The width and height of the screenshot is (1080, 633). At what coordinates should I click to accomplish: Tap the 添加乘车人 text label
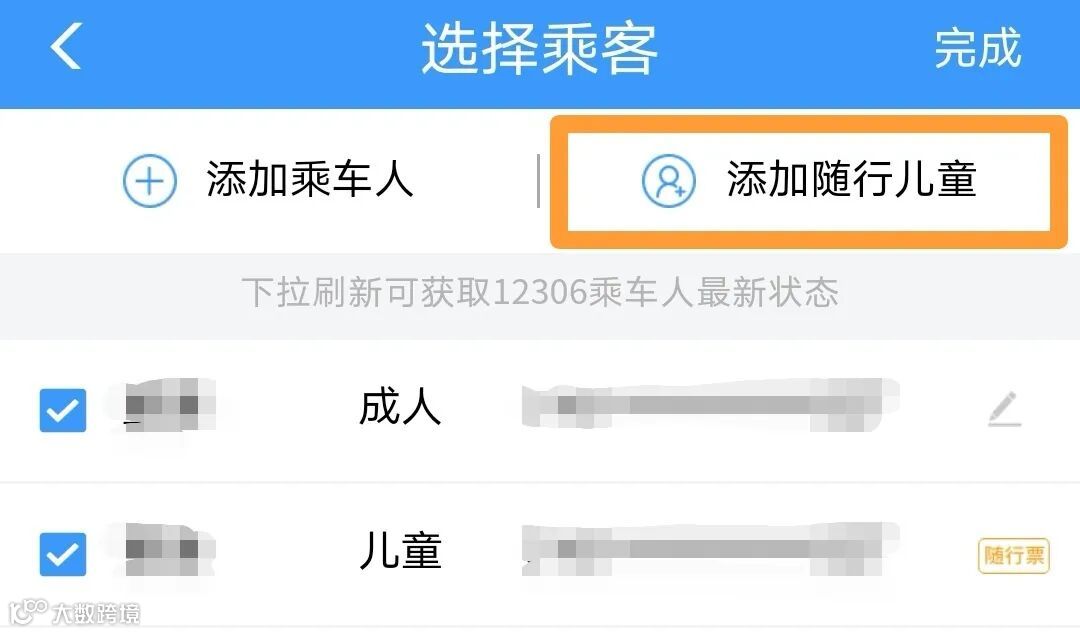click(x=309, y=179)
